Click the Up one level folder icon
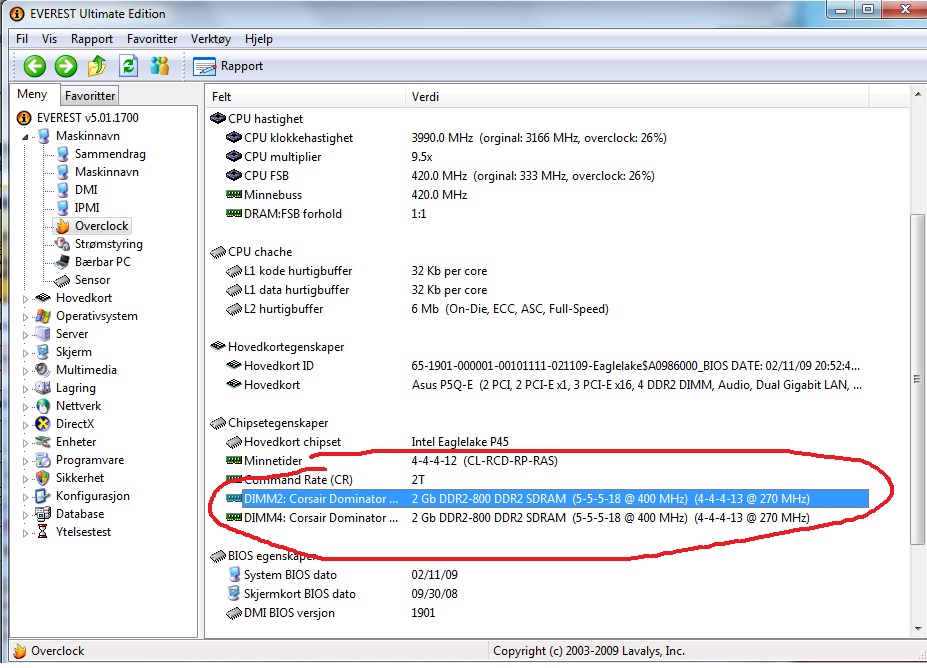Image resolution: width=927 pixels, height=668 pixels. (97, 66)
